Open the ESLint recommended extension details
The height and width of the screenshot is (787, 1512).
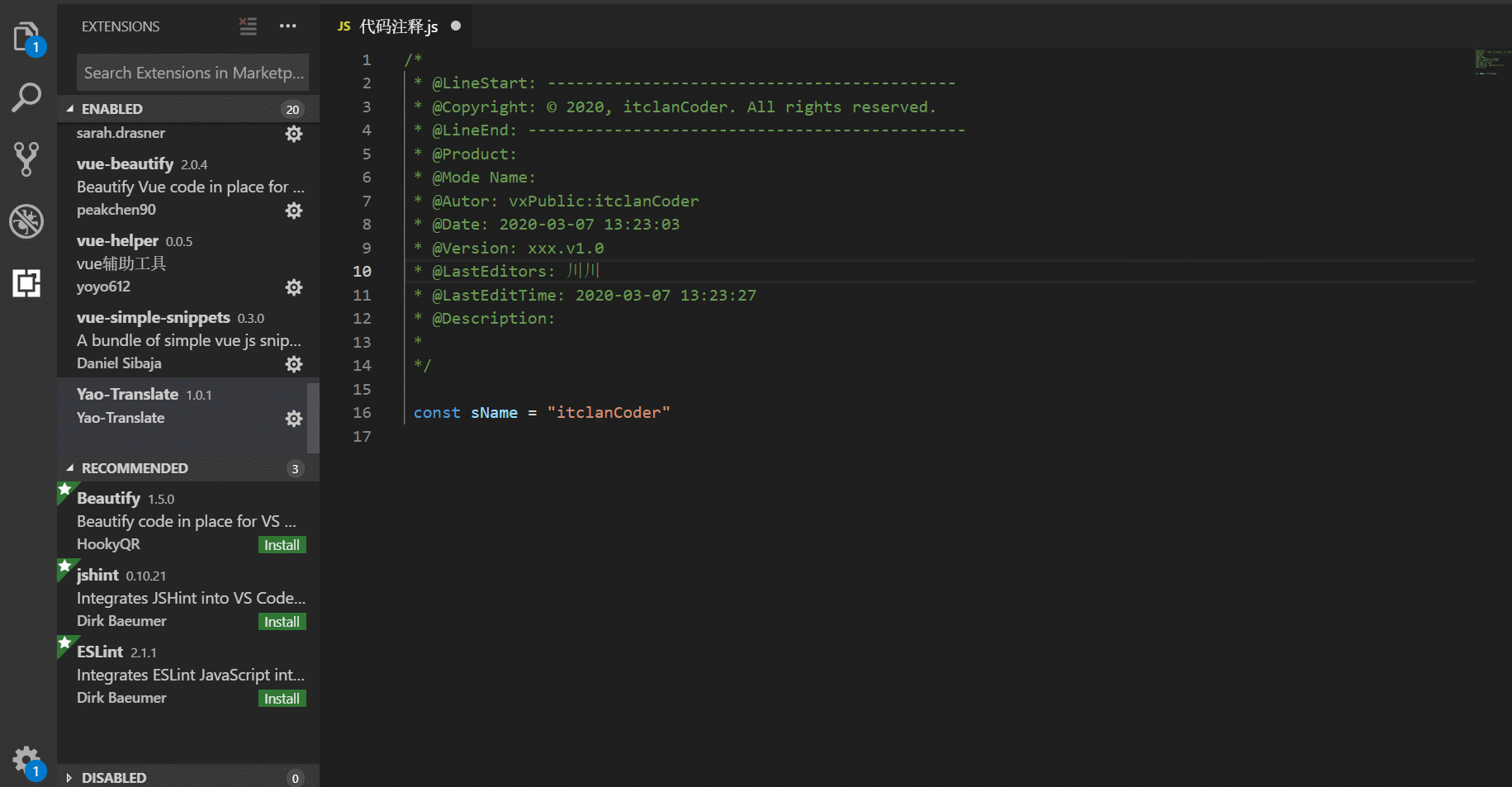pyautogui.click(x=188, y=674)
